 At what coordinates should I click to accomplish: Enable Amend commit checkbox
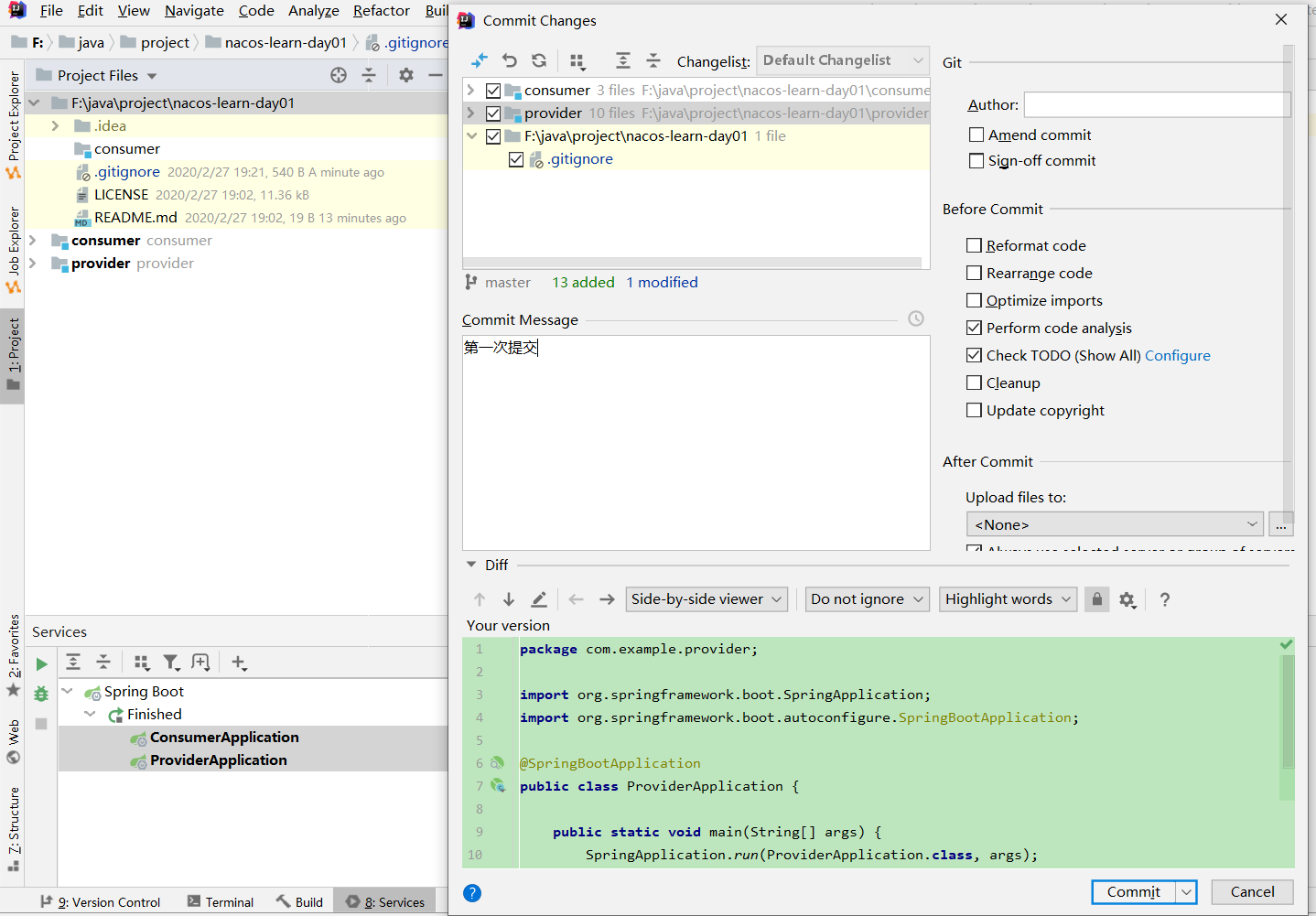click(976, 135)
